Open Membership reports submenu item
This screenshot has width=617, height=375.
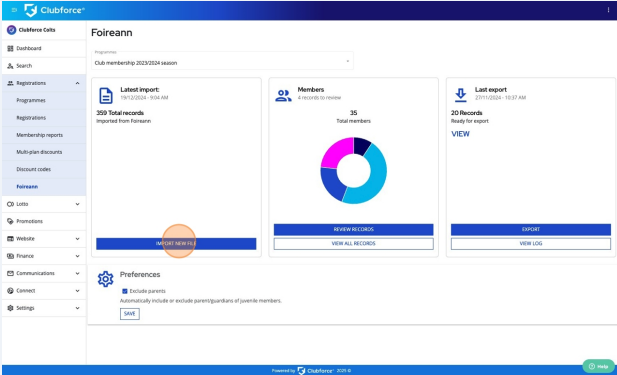[x=44, y=135]
